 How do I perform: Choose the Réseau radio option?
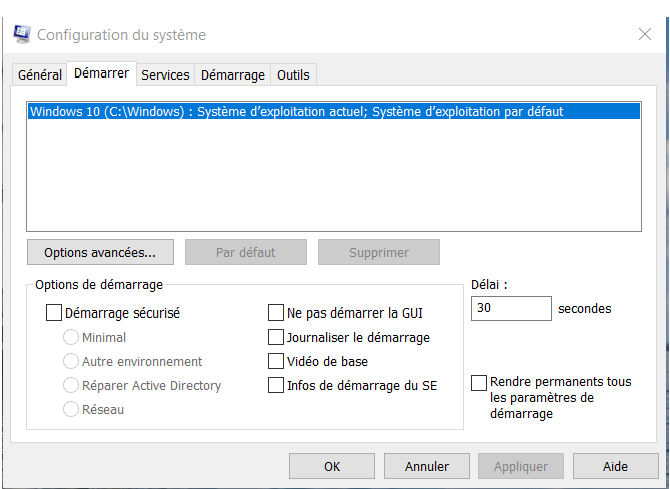point(71,409)
